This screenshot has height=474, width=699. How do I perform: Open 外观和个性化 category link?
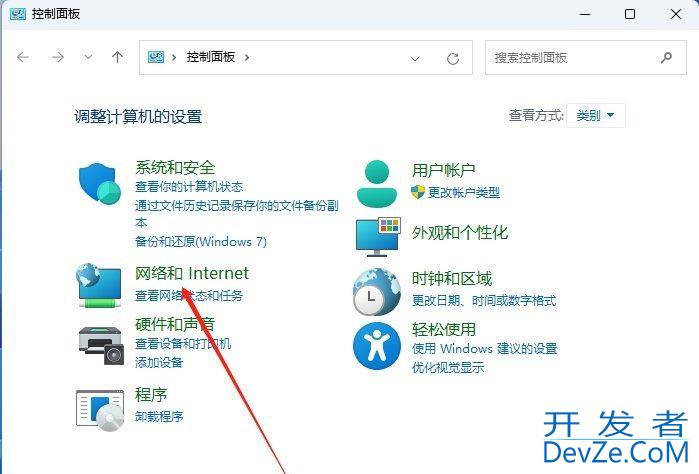coord(460,232)
